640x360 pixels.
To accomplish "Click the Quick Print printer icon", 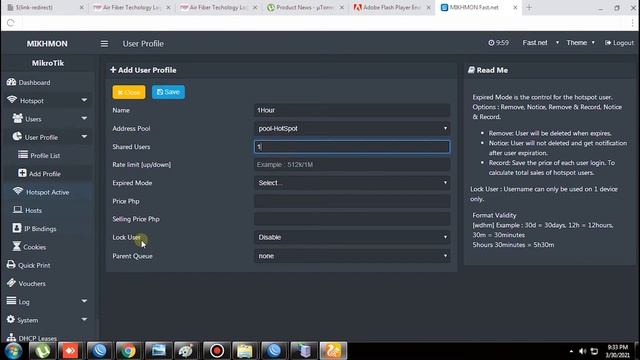I will click(11, 264).
